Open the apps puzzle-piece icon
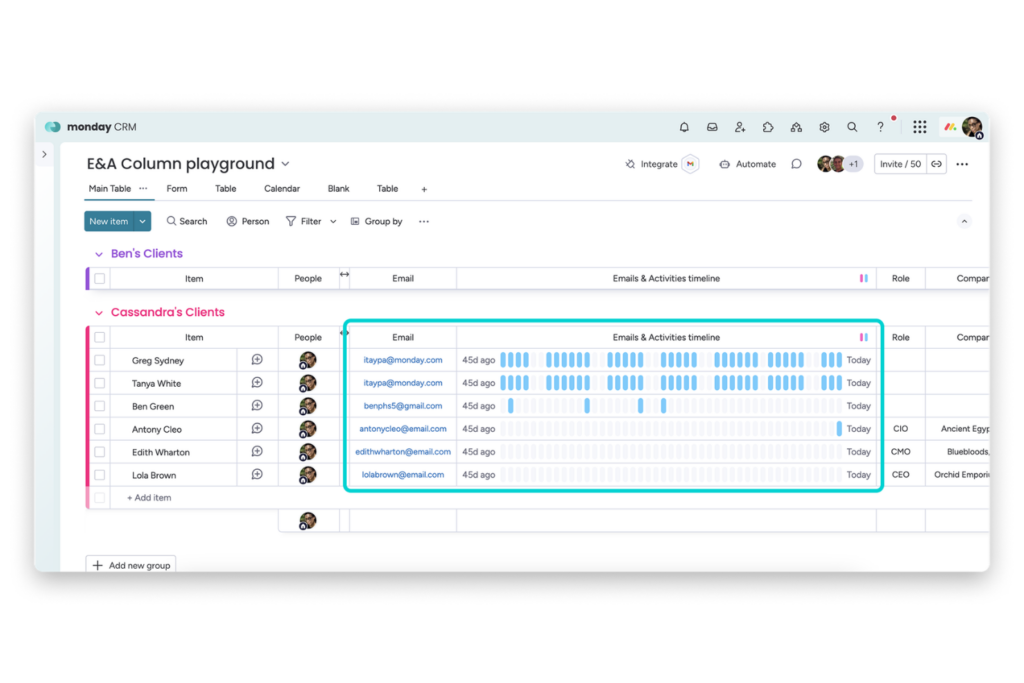Image resolution: width=1024 pixels, height=683 pixels. (x=768, y=127)
